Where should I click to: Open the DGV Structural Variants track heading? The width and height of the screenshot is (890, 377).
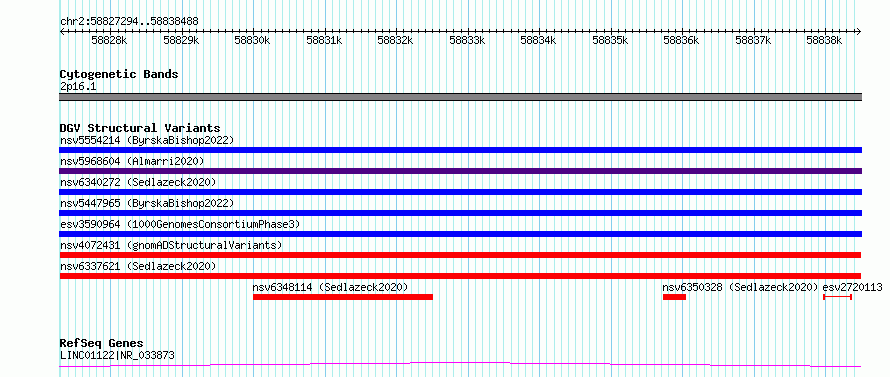pos(140,128)
